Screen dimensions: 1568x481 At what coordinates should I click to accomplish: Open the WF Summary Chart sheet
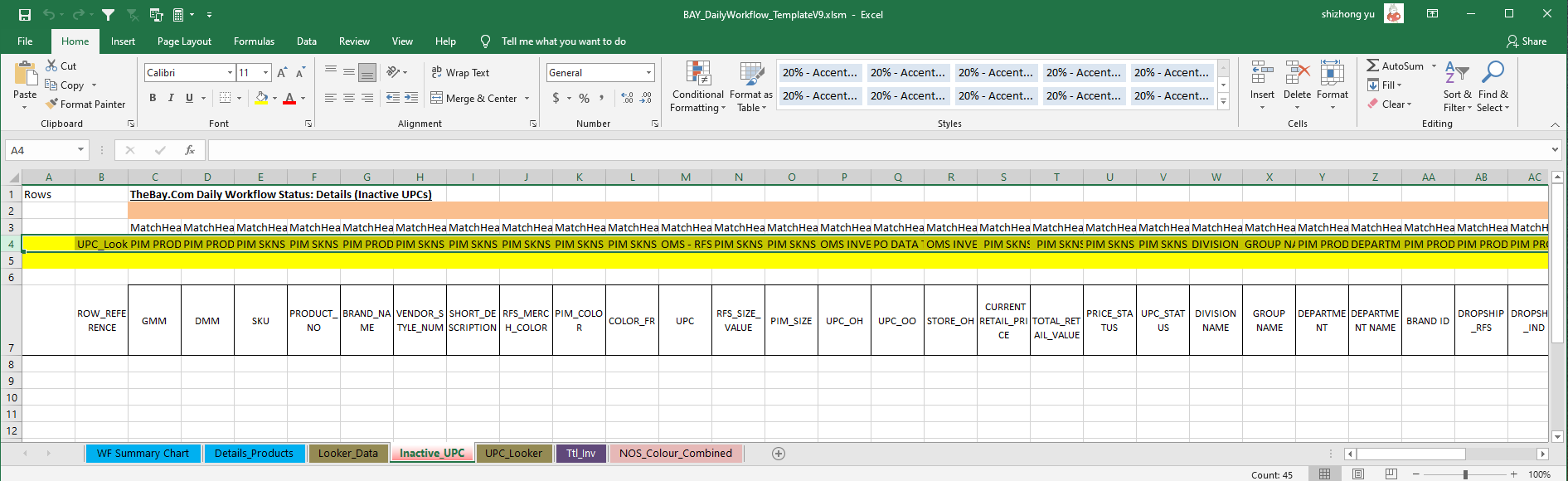143,453
